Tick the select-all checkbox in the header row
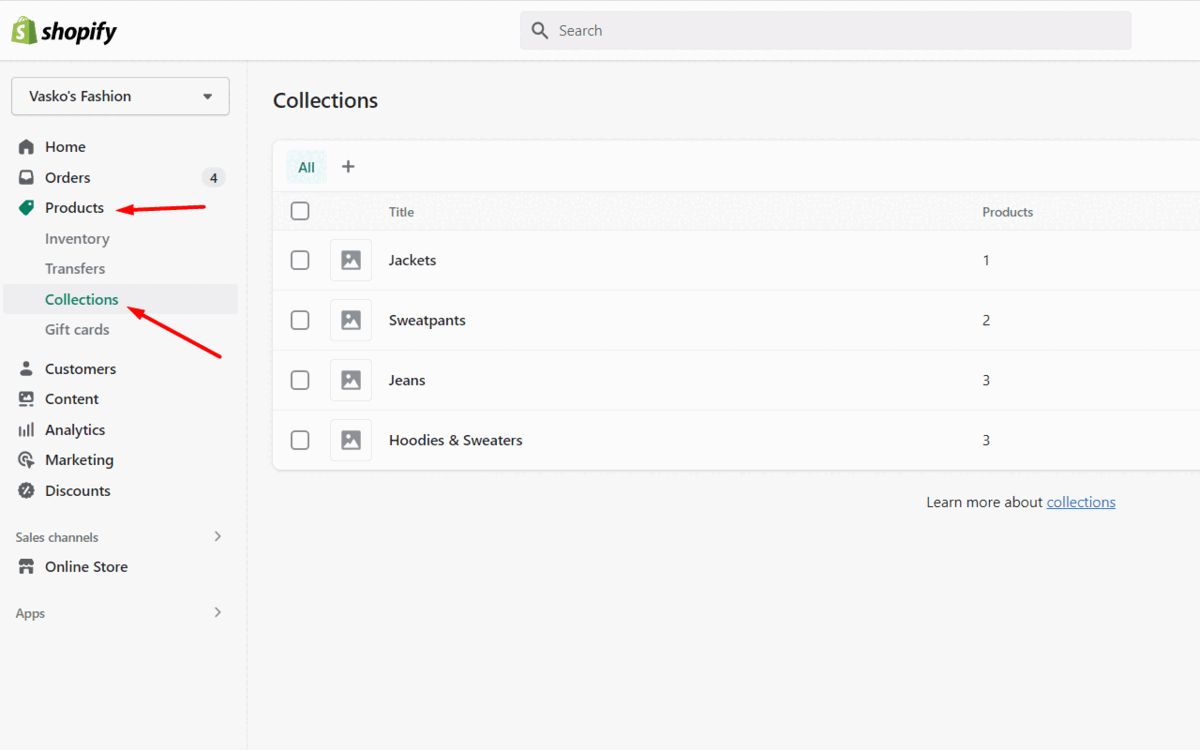 [300, 211]
